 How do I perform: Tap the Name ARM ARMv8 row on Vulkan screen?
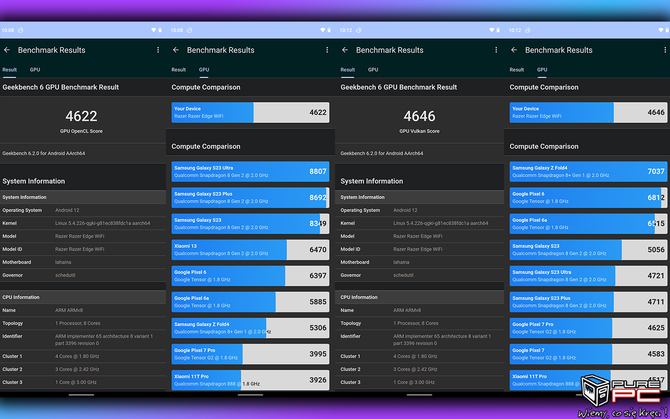[421, 311]
